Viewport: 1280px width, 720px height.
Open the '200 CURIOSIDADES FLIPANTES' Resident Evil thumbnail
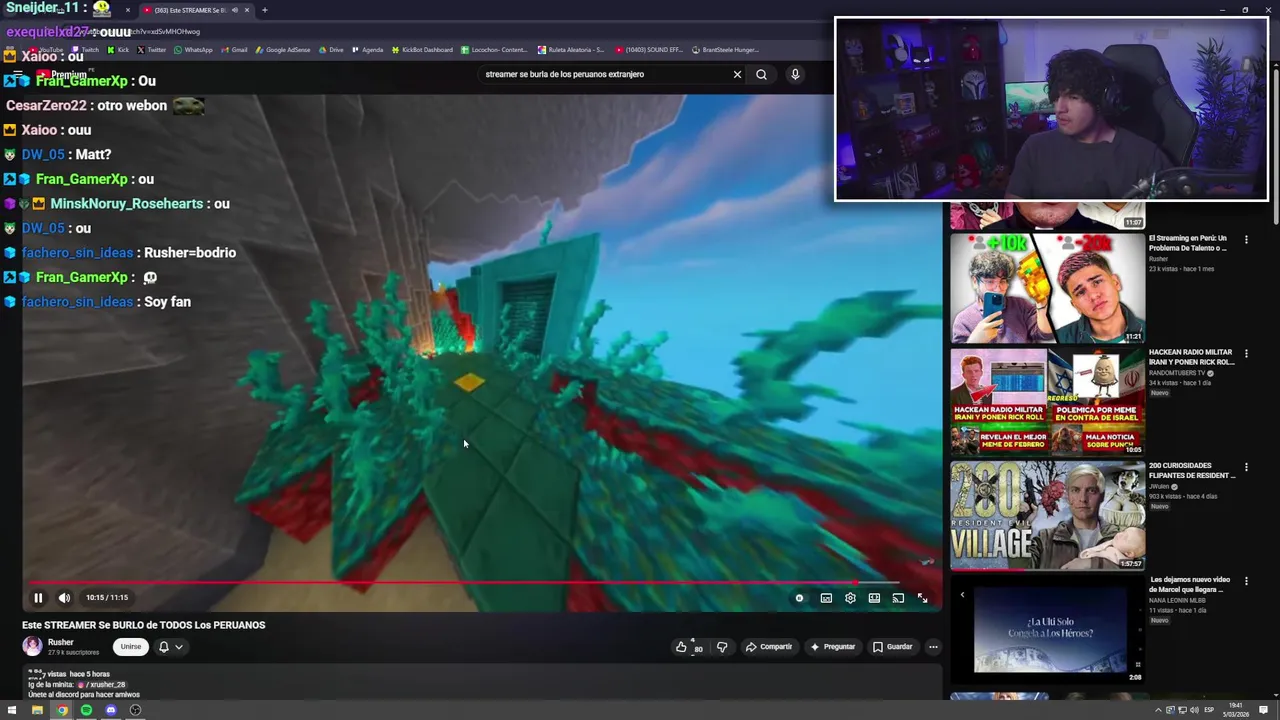point(1047,515)
